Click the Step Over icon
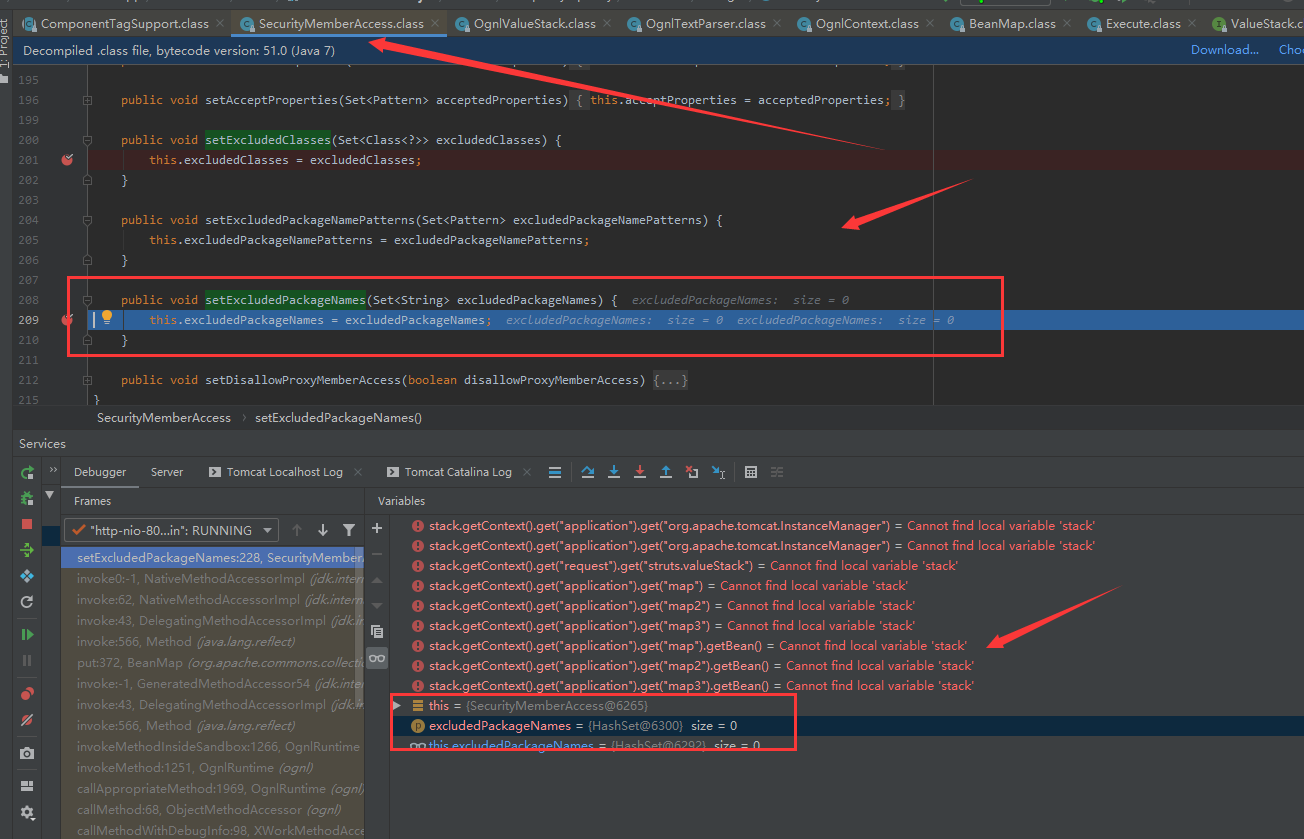The height and width of the screenshot is (839, 1304). pos(588,472)
